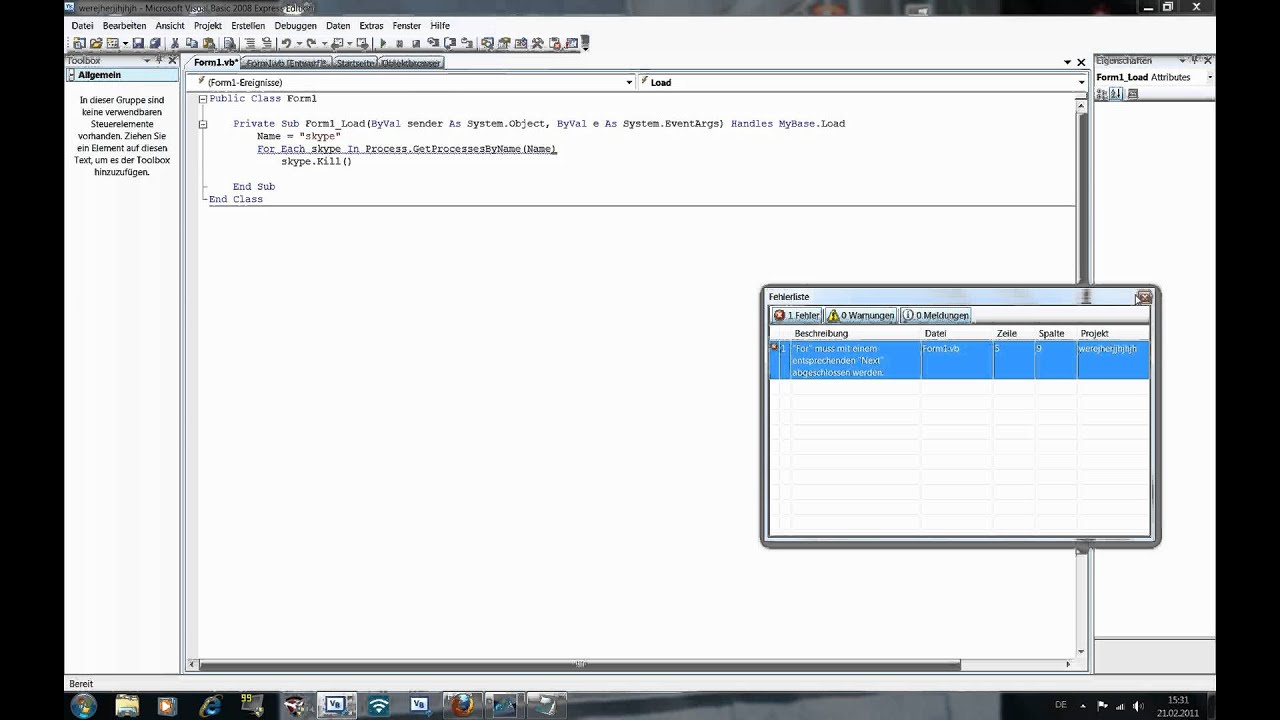Sort error list by Zeile column
The image size is (1280, 720).
1014,333
